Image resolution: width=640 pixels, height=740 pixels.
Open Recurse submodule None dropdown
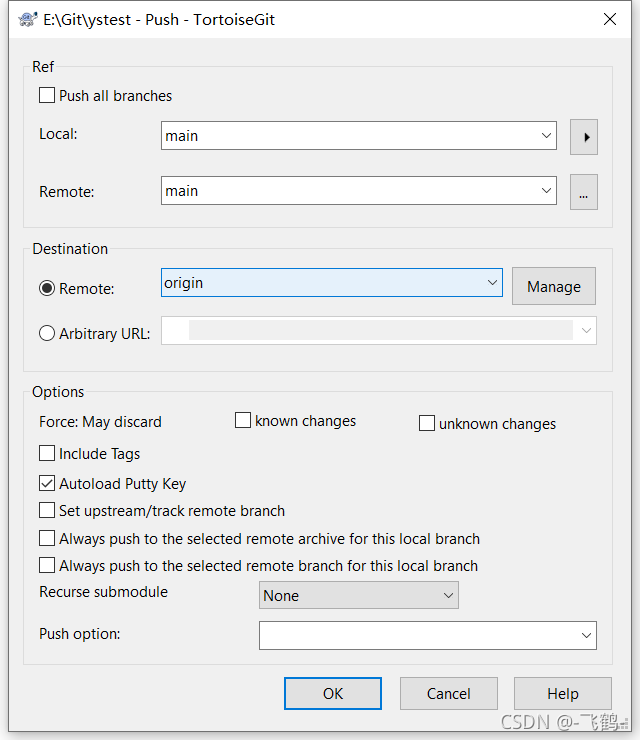(359, 595)
